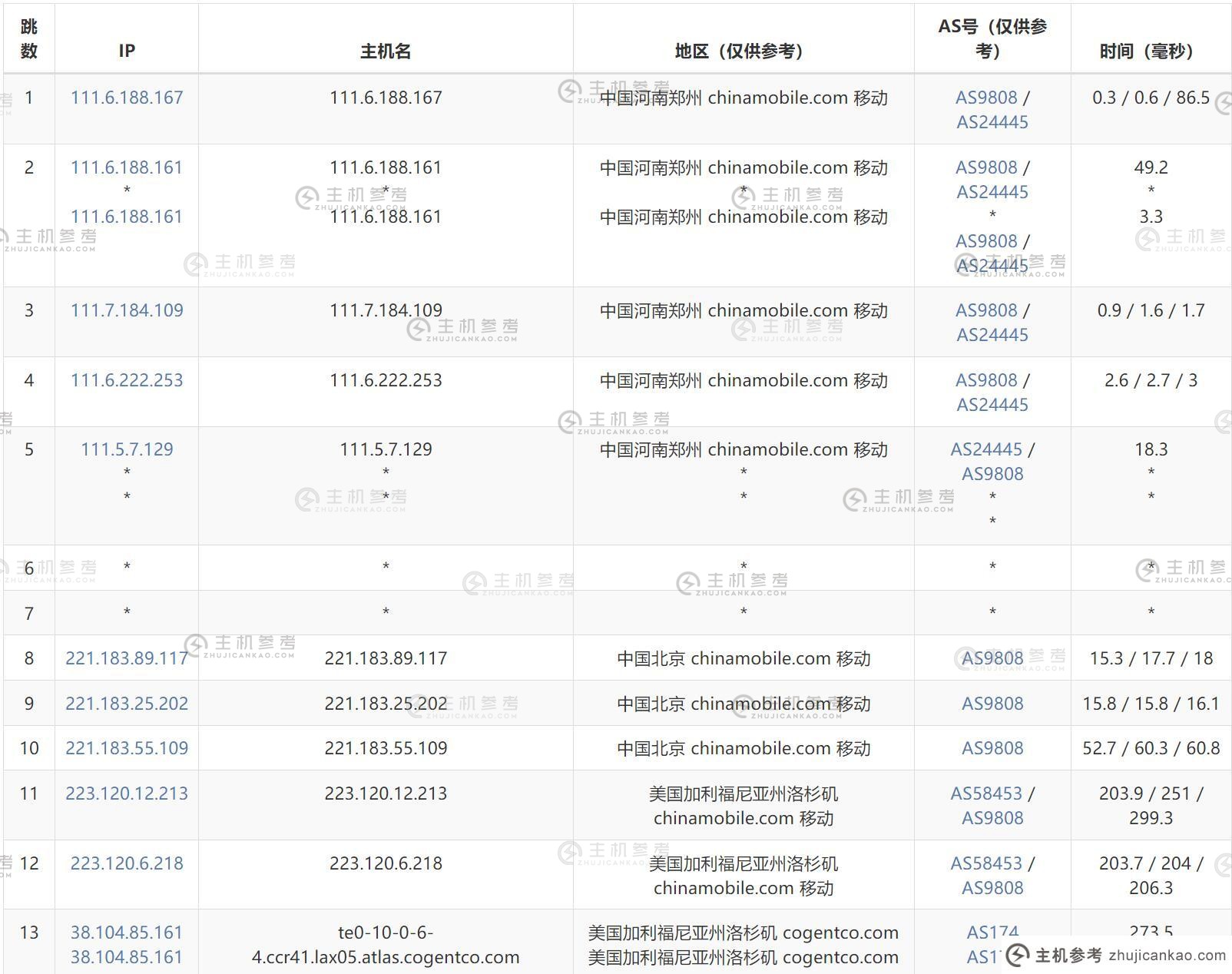Open IP link 111.6.222.253

127,380
